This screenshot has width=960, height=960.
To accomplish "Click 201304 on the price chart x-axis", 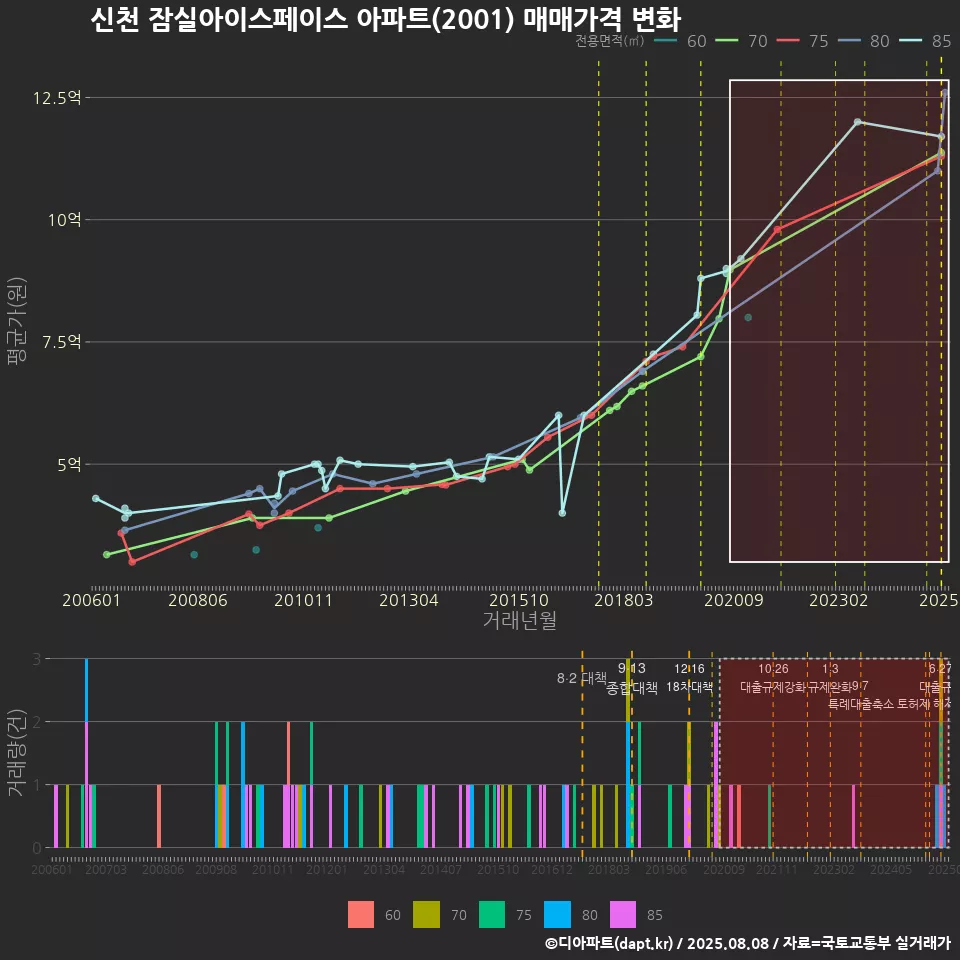I will [408, 600].
